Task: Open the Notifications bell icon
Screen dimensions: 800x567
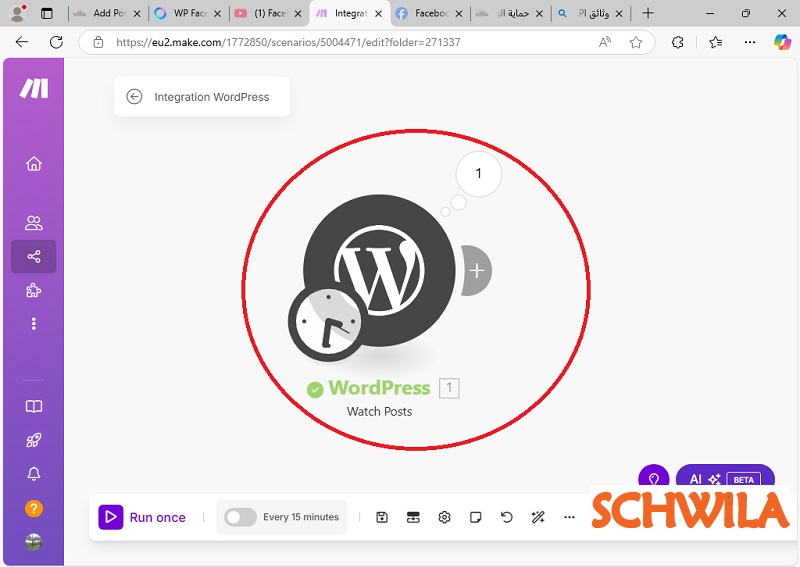Action: pyautogui.click(x=34, y=474)
